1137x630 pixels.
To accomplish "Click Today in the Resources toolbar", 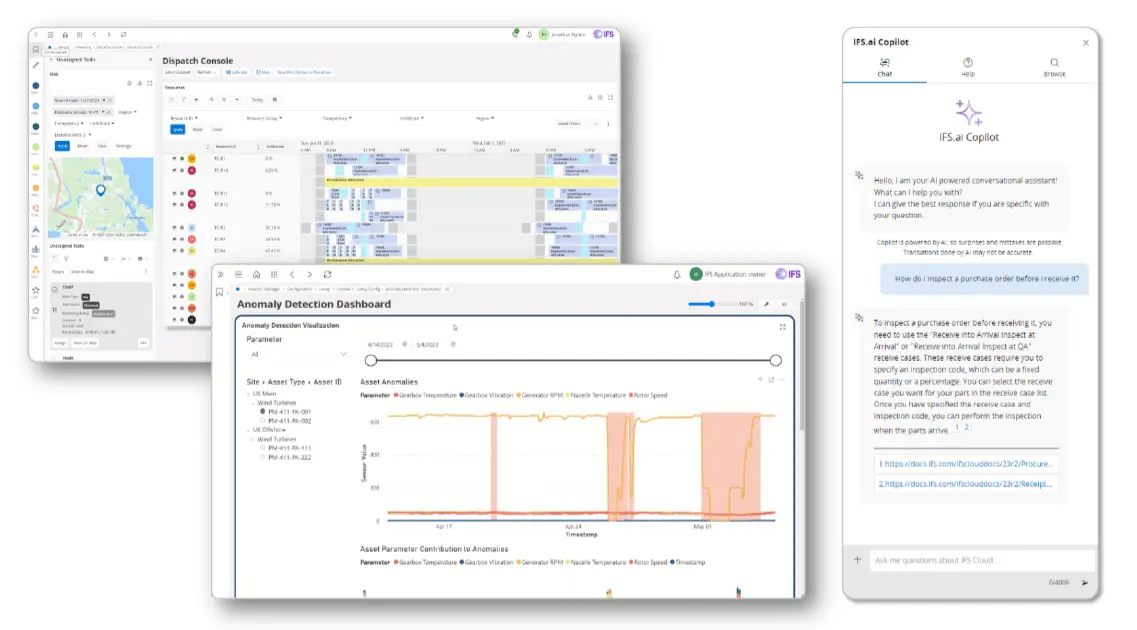I will [x=257, y=99].
